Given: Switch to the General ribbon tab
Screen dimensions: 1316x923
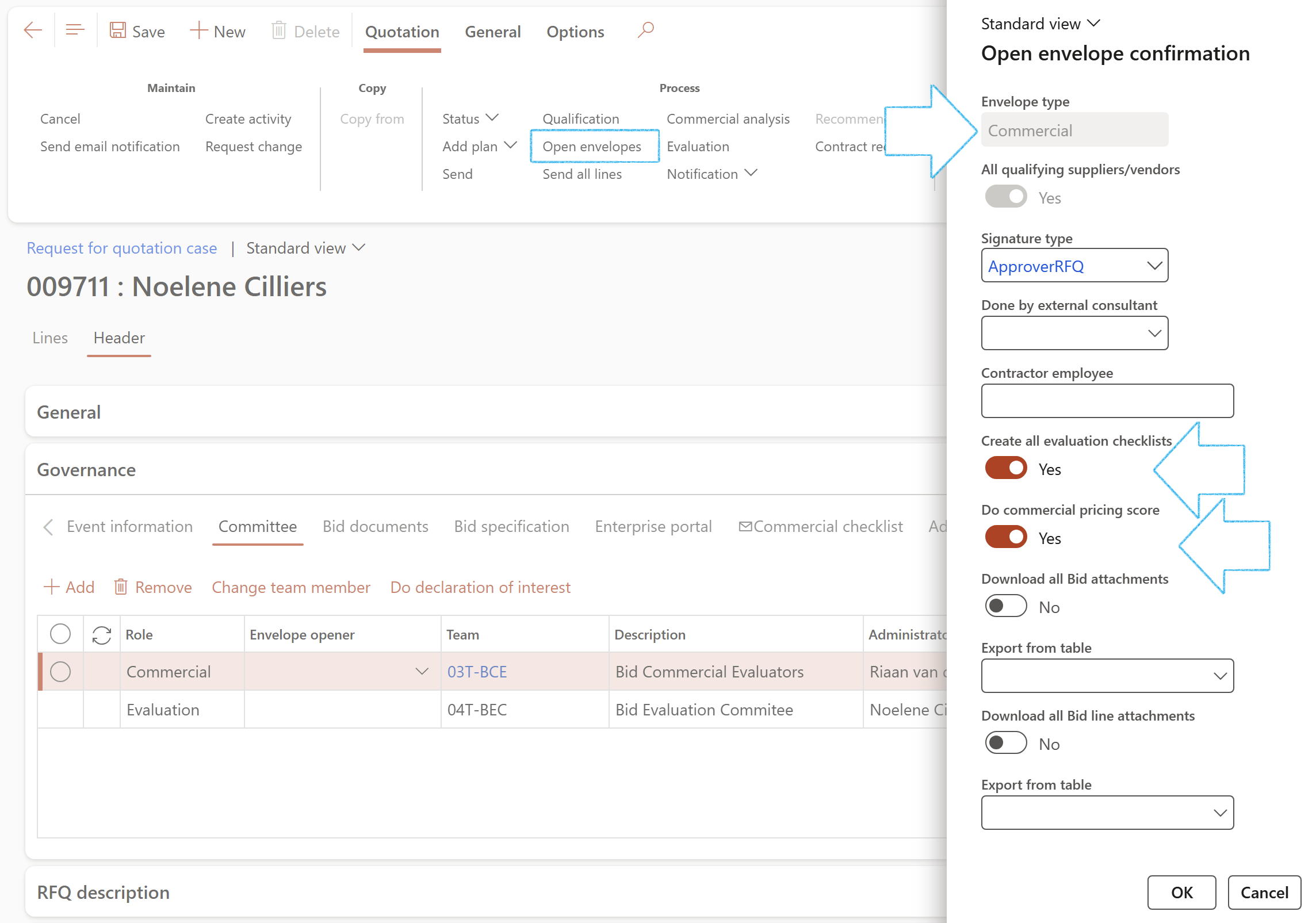Looking at the screenshot, I should tap(492, 32).
